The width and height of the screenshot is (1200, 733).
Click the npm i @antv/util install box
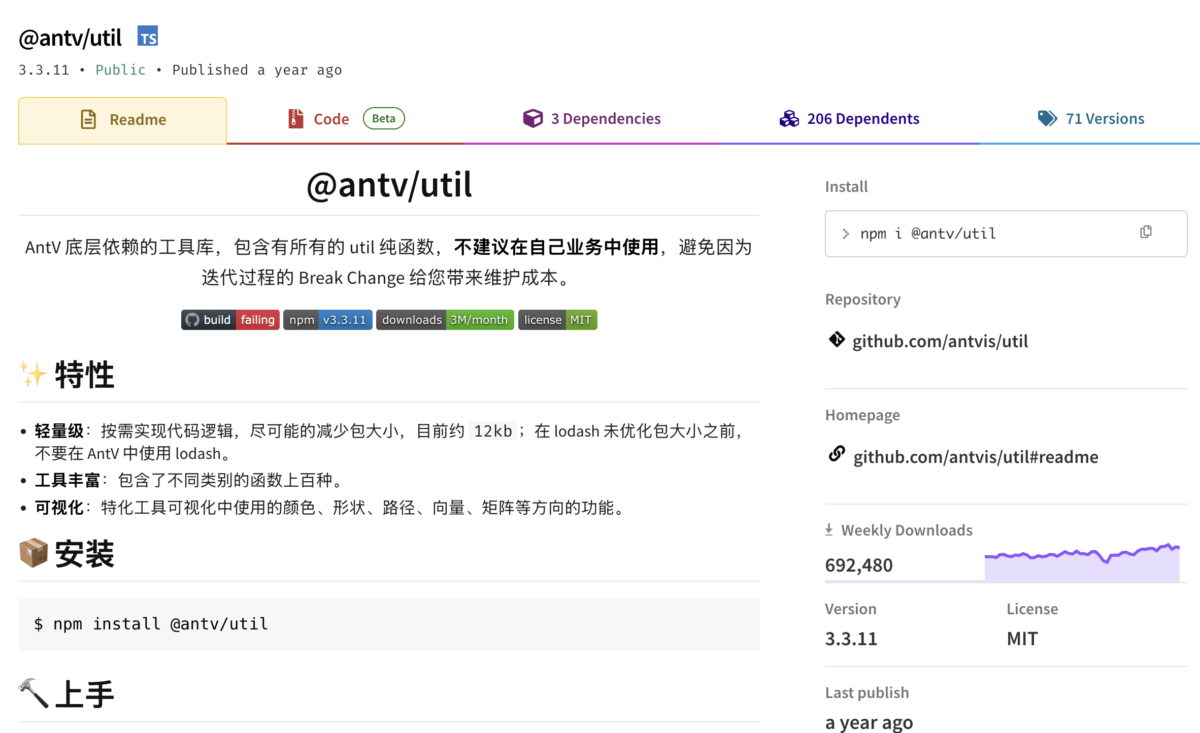[1006, 233]
